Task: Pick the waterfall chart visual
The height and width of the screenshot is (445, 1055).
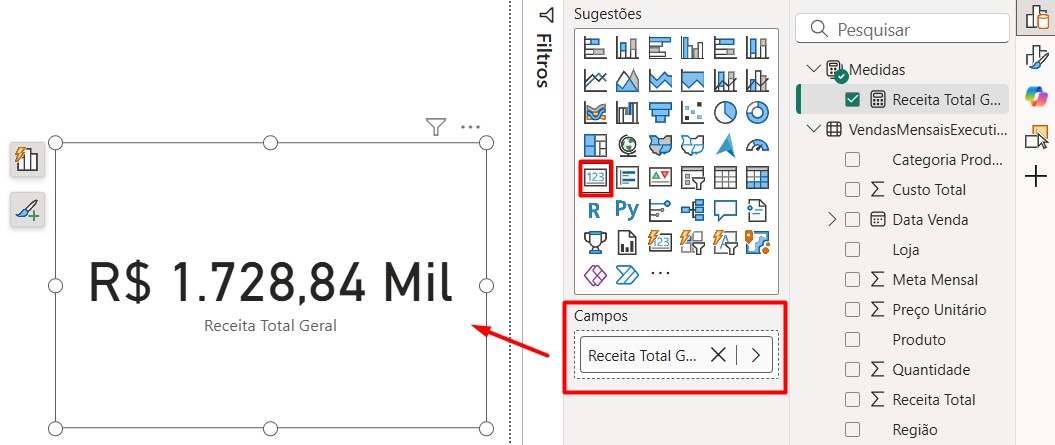Action: click(627, 112)
